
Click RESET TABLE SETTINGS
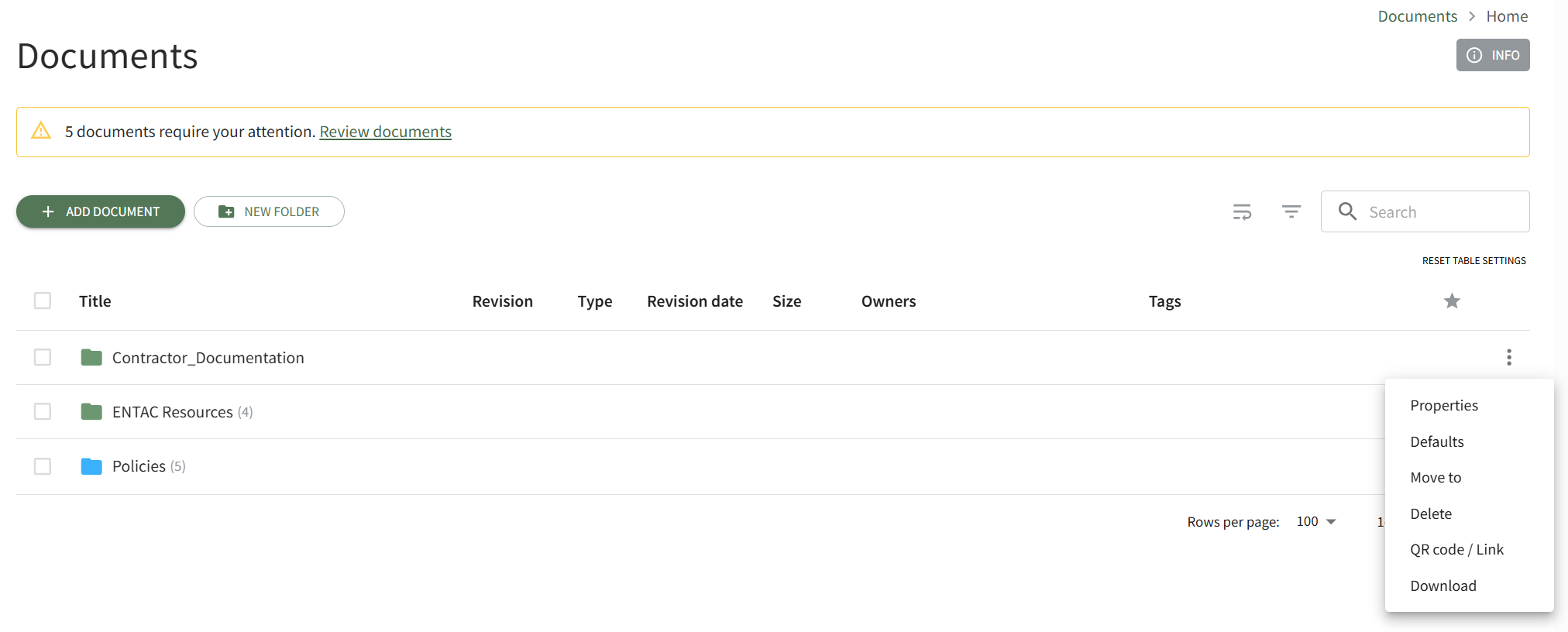coord(1474,261)
